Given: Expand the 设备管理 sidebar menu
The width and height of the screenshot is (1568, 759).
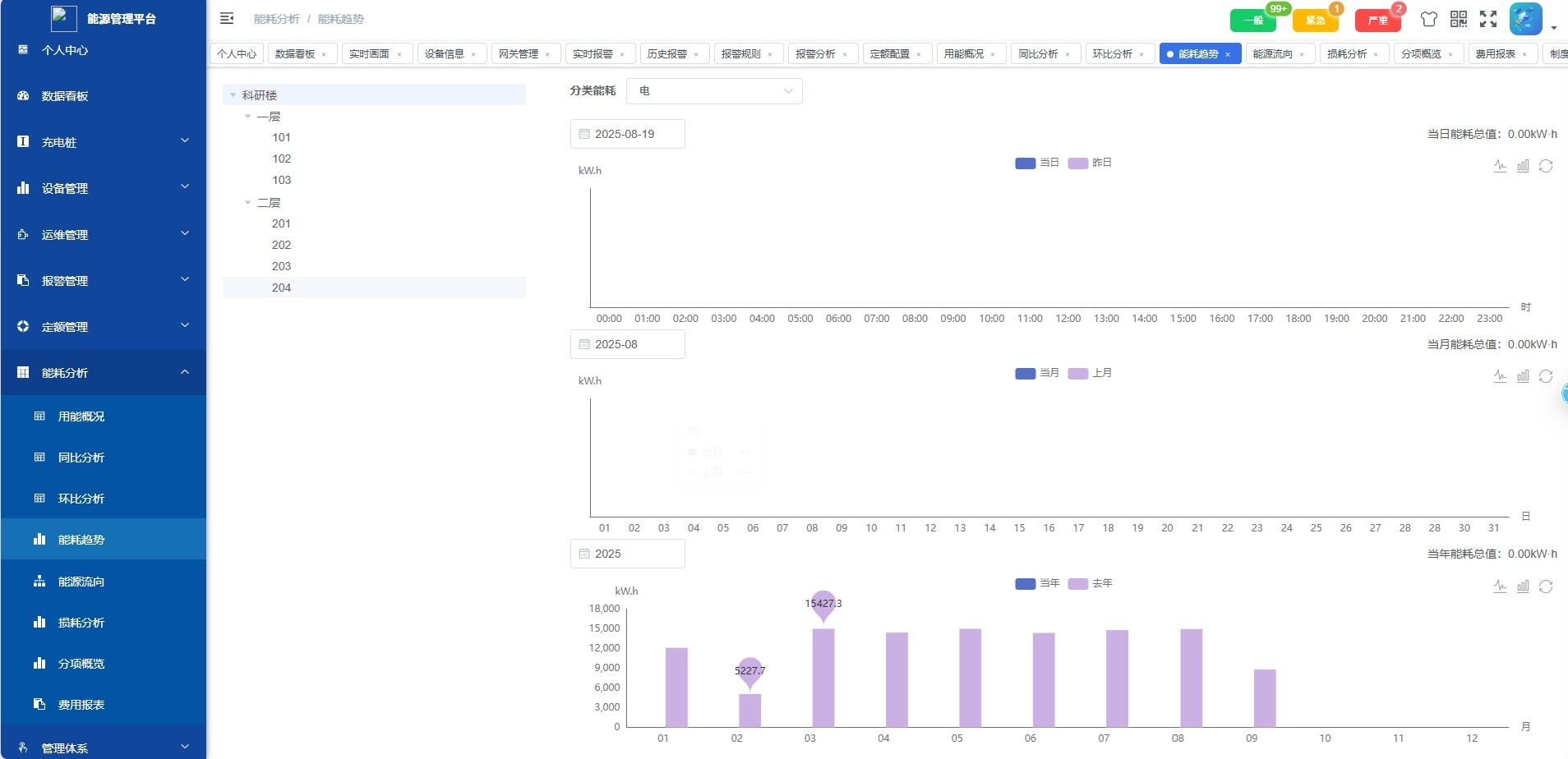Looking at the screenshot, I should click(x=104, y=188).
